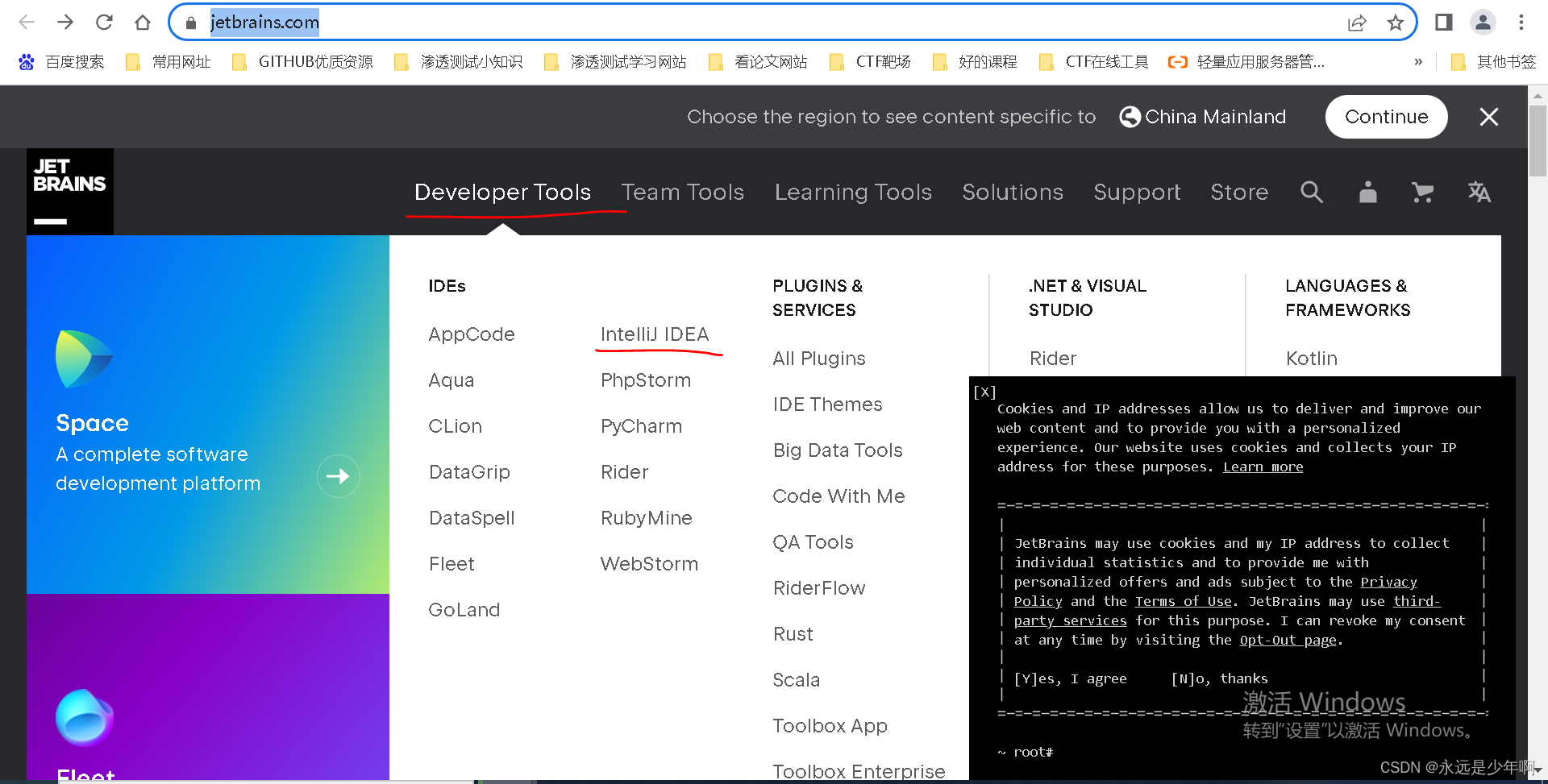Image resolution: width=1548 pixels, height=784 pixels.
Task: Open the IntelliJ IDEA link
Action: click(655, 334)
